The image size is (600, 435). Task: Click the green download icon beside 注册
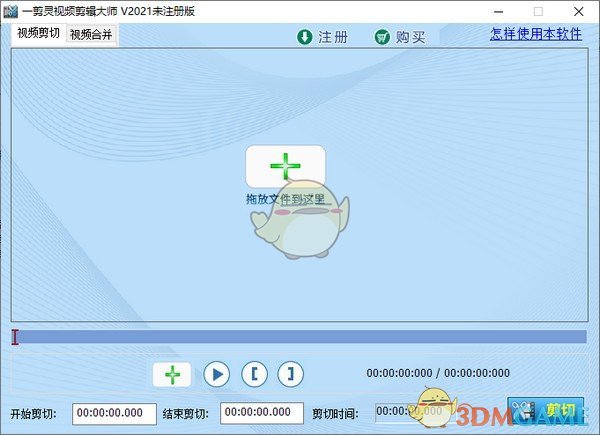(x=305, y=37)
